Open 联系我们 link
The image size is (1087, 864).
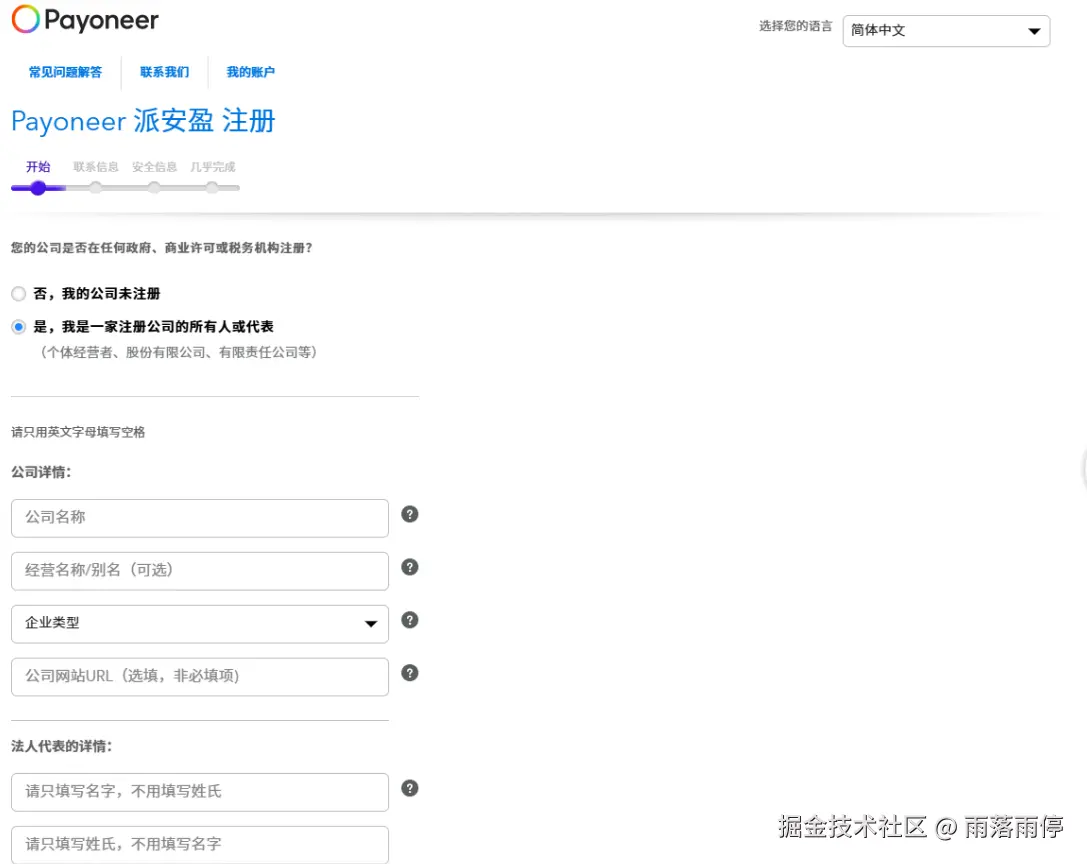click(164, 72)
